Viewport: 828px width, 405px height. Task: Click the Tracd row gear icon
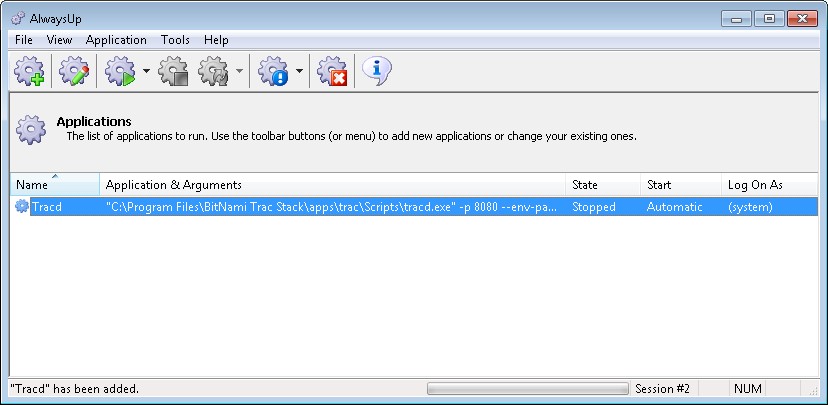pos(22,206)
